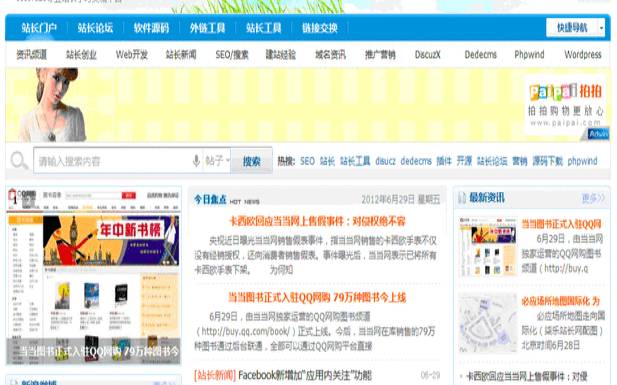
Task: Go to DiscuzX sub-navigation
Action: (428, 54)
